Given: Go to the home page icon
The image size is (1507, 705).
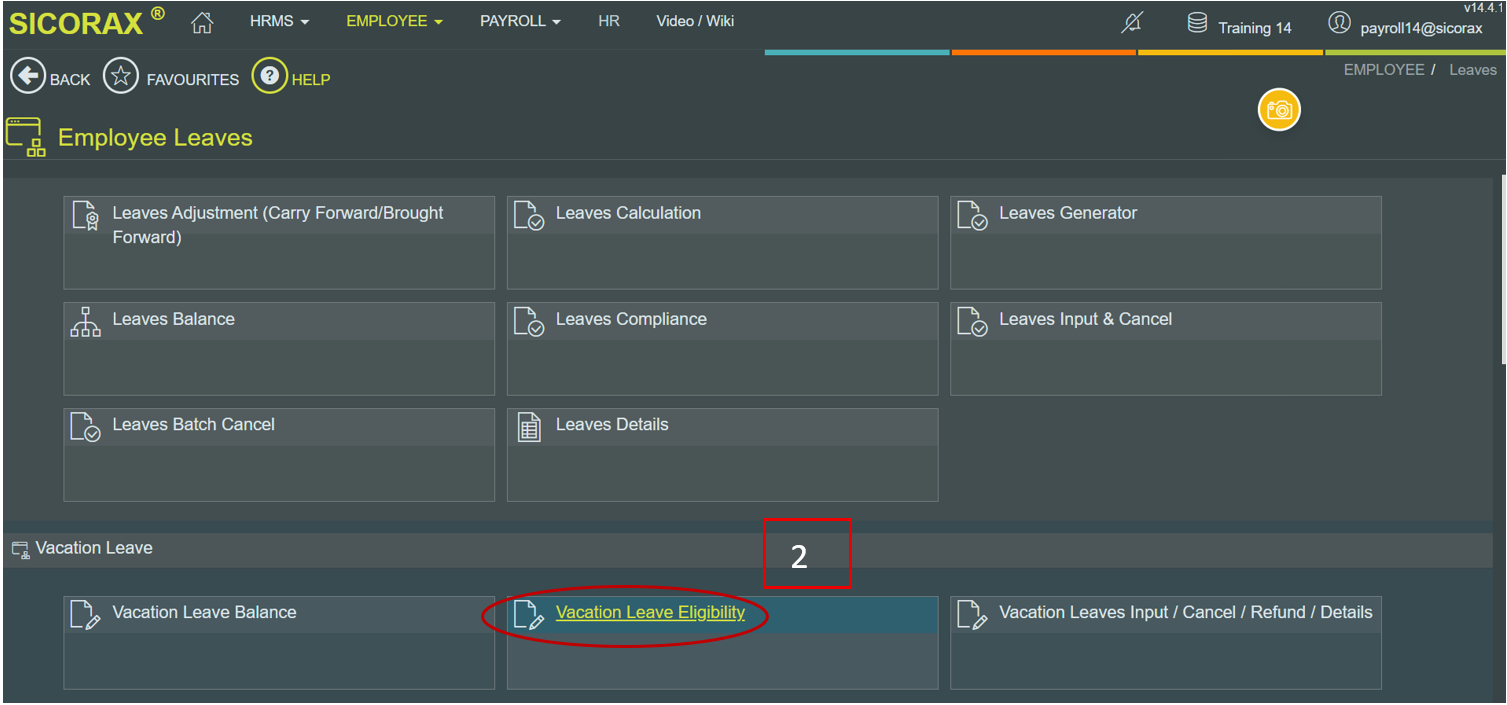Looking at the screenshot, I should [202, 22].
